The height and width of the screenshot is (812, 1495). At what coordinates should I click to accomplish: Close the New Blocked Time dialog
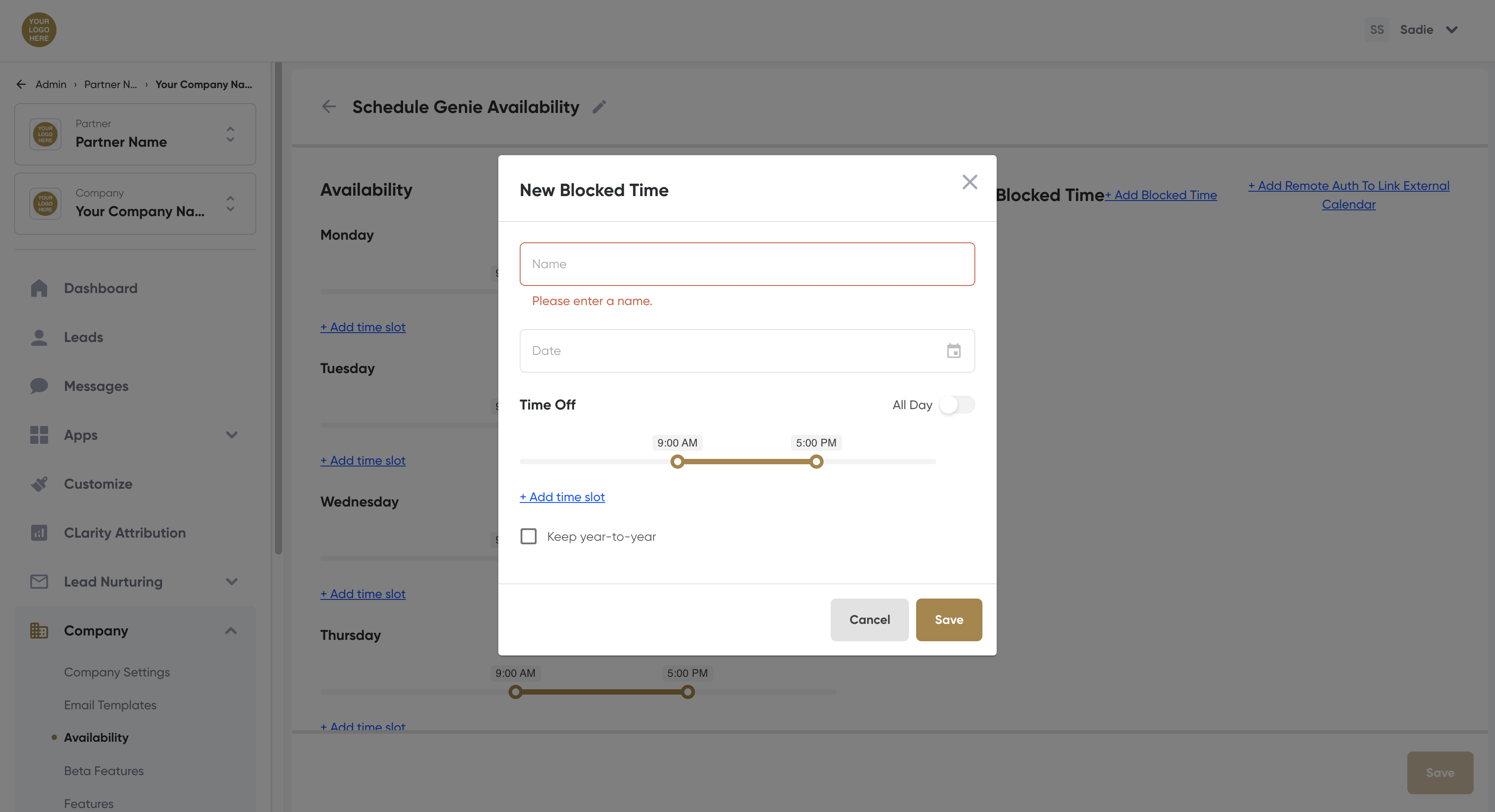coord(969,182)
